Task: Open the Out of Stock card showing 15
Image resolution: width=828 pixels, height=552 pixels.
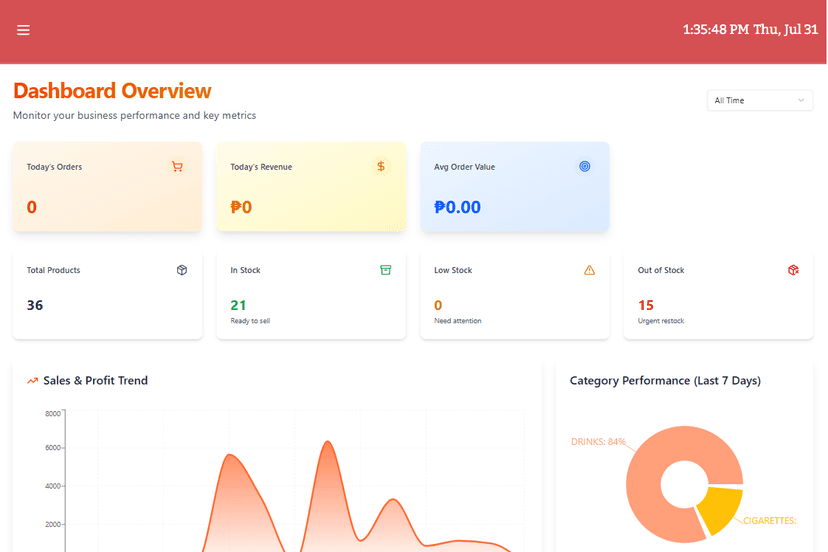Action: [x=718, y=296]
